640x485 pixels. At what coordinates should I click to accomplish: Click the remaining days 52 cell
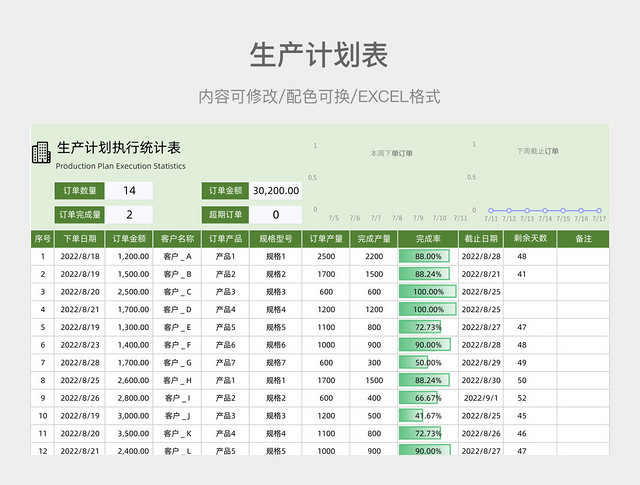(x=530, y=398)
